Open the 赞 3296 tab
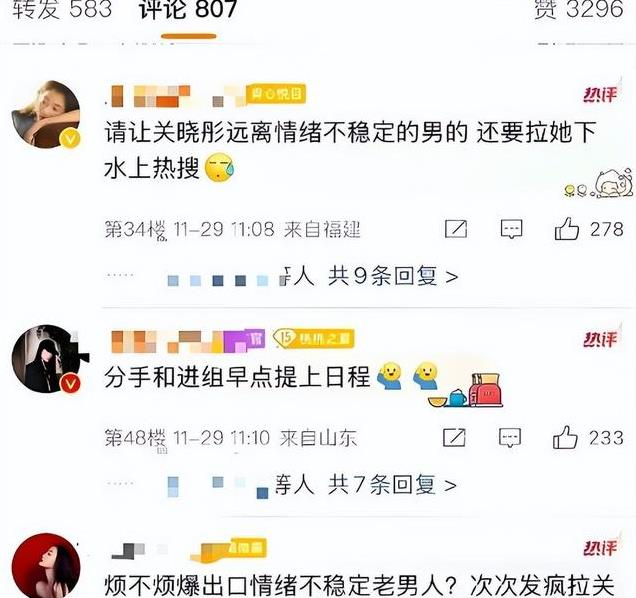Viewport: 636px width, 598px height. pos(578,9)
